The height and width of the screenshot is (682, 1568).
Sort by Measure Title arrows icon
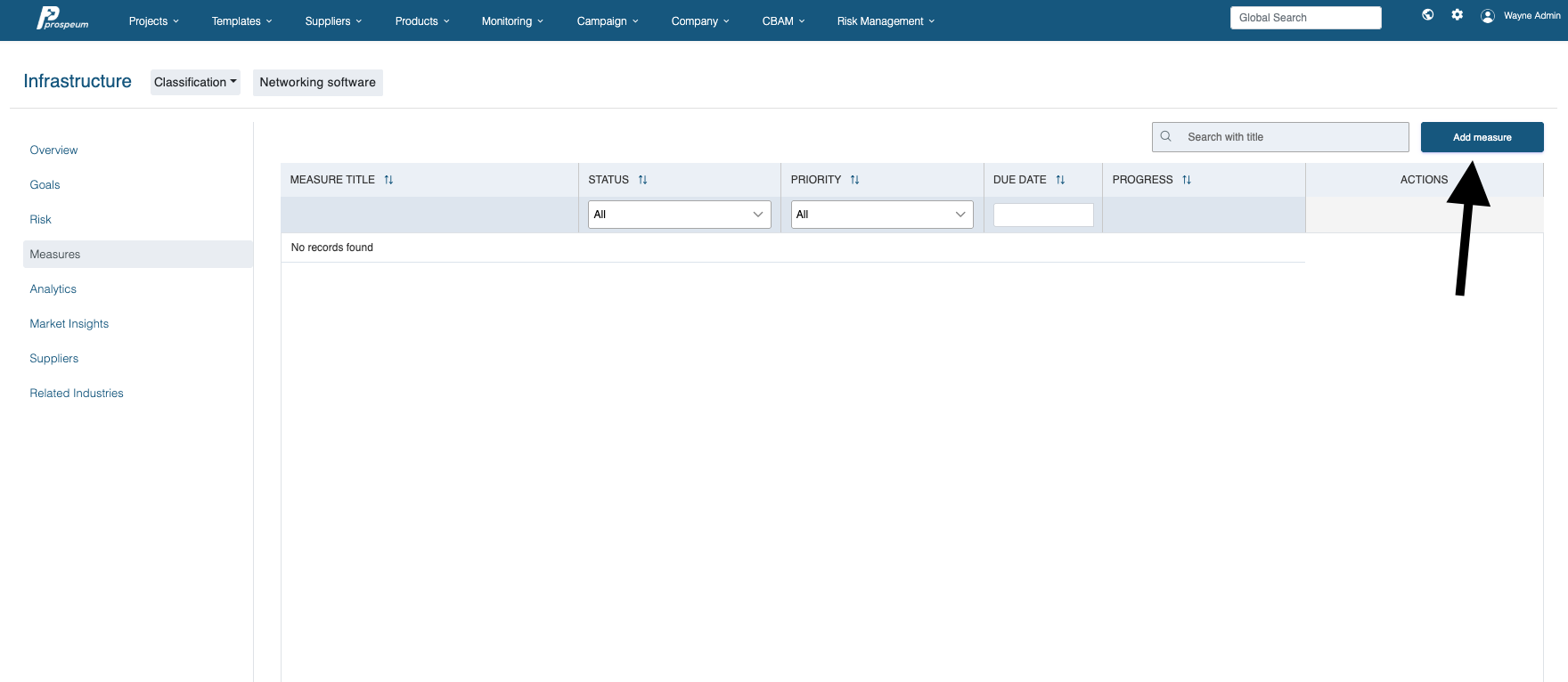coord(388,180)
